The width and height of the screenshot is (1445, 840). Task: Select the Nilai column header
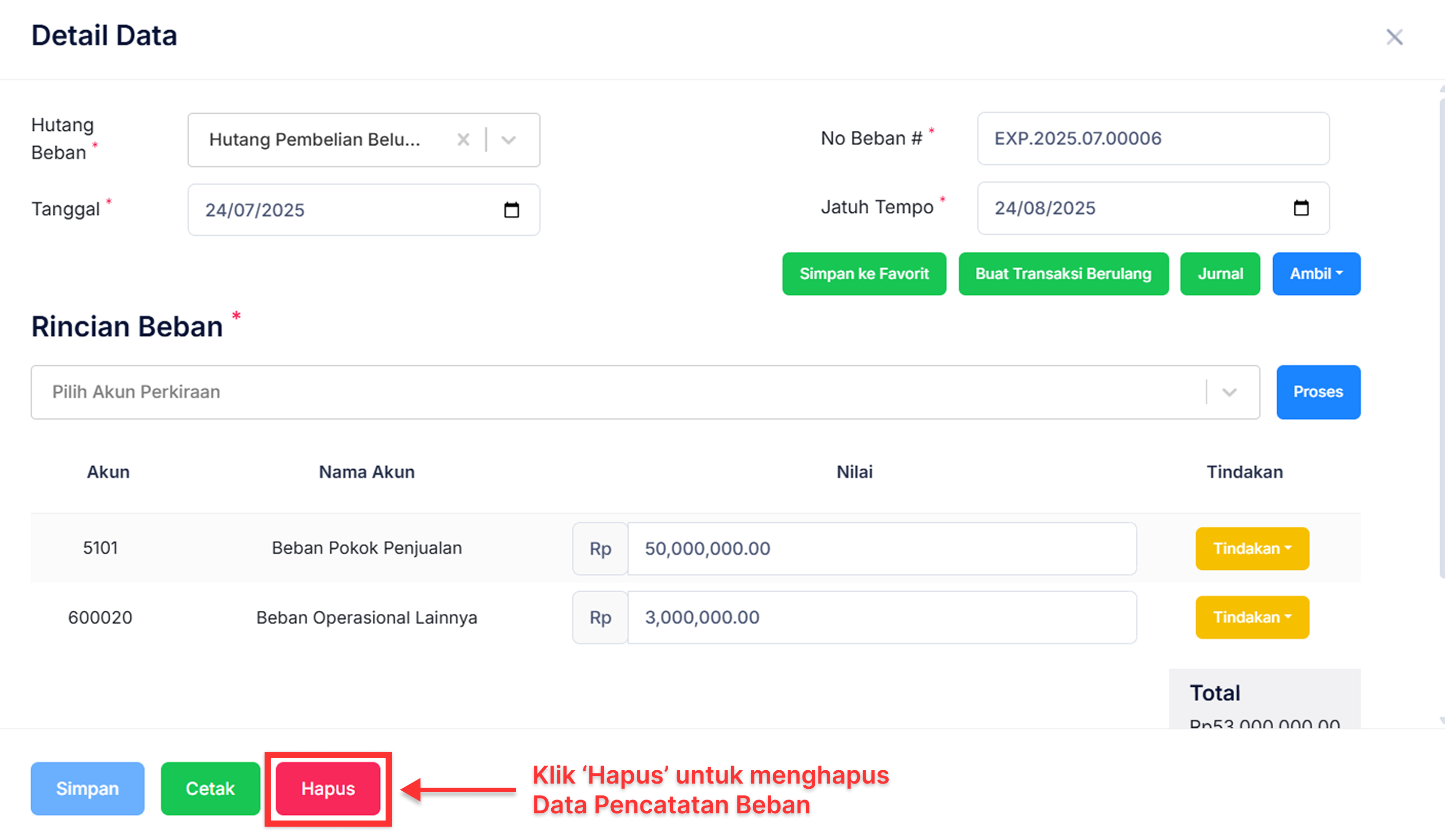click(854, 471)
